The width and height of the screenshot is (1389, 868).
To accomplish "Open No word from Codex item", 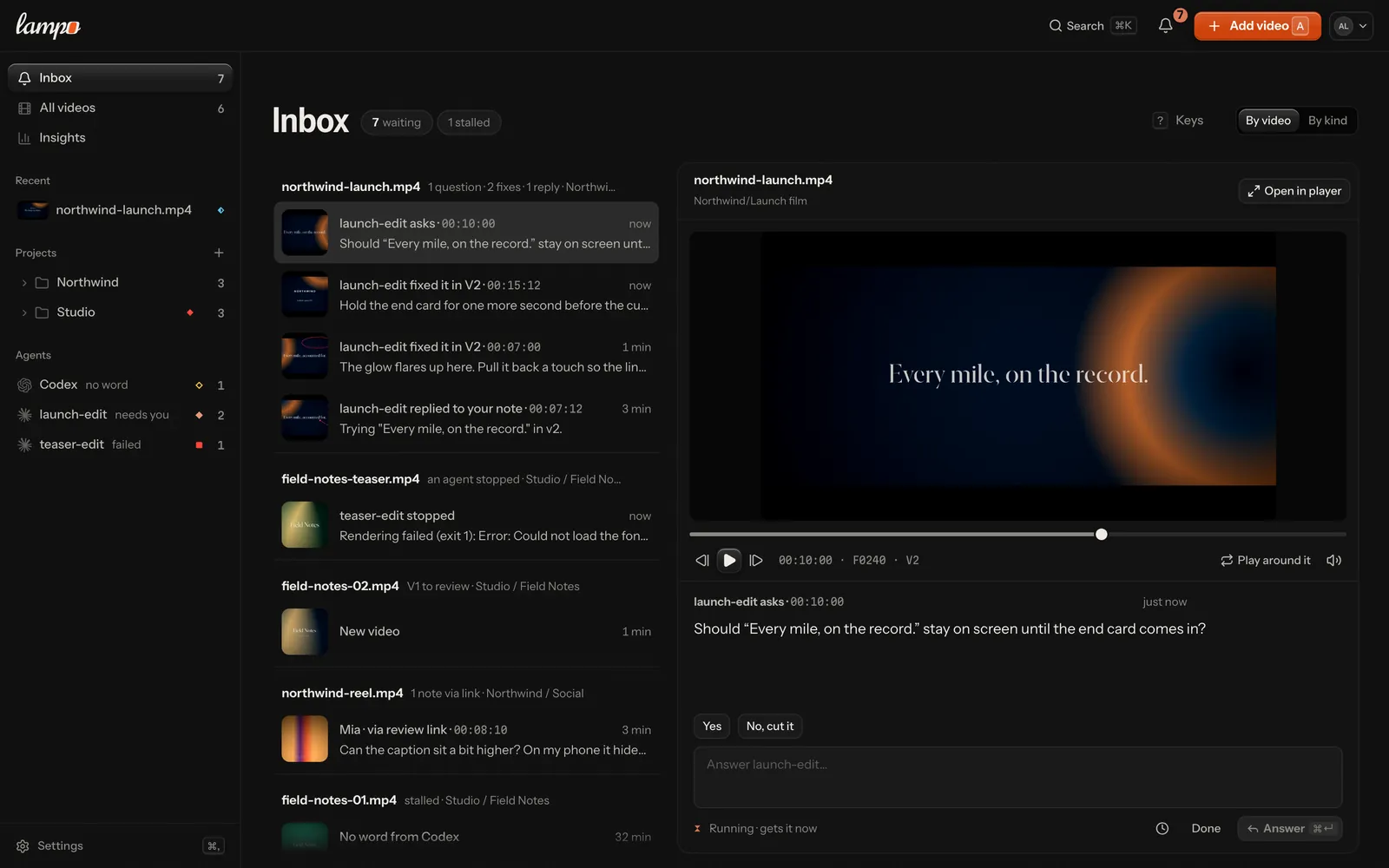I will click(x=466, y=837).
